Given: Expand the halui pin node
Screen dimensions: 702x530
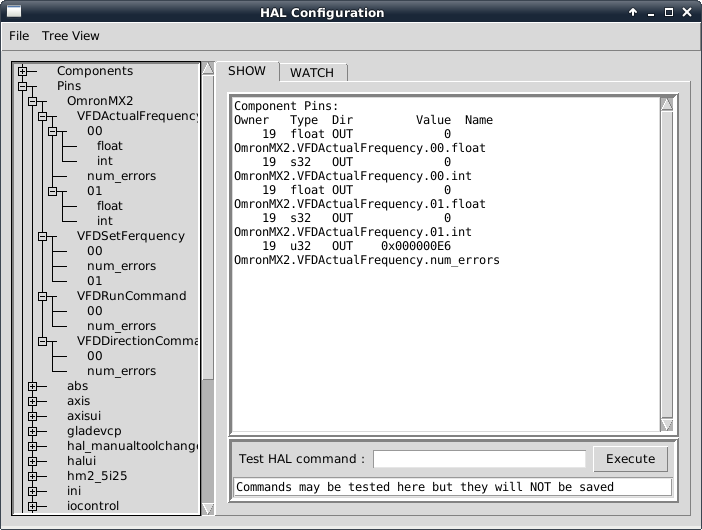Looking at the screenshot, I should click(32, 462).
